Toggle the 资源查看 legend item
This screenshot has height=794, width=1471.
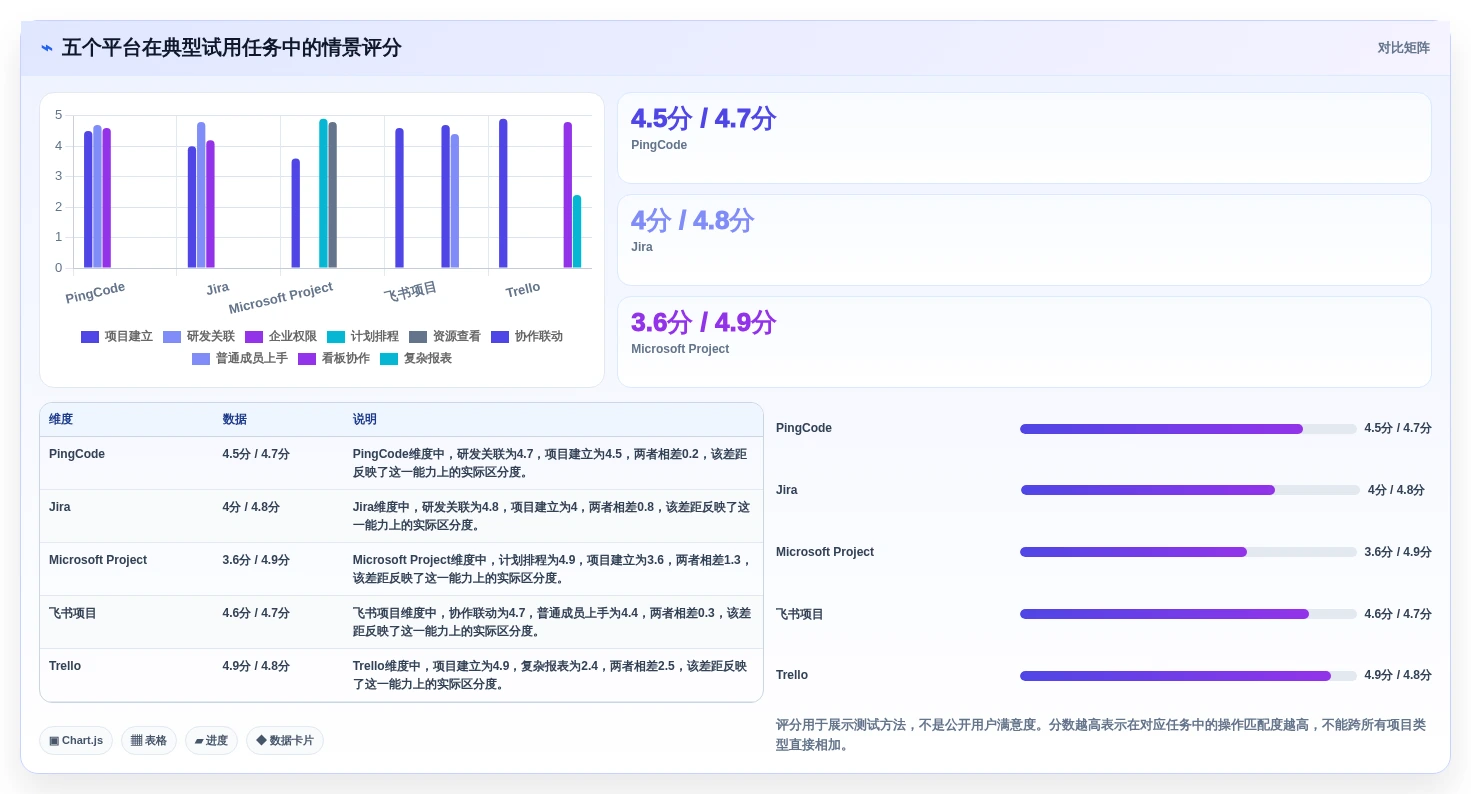click(x=445, y=337)
